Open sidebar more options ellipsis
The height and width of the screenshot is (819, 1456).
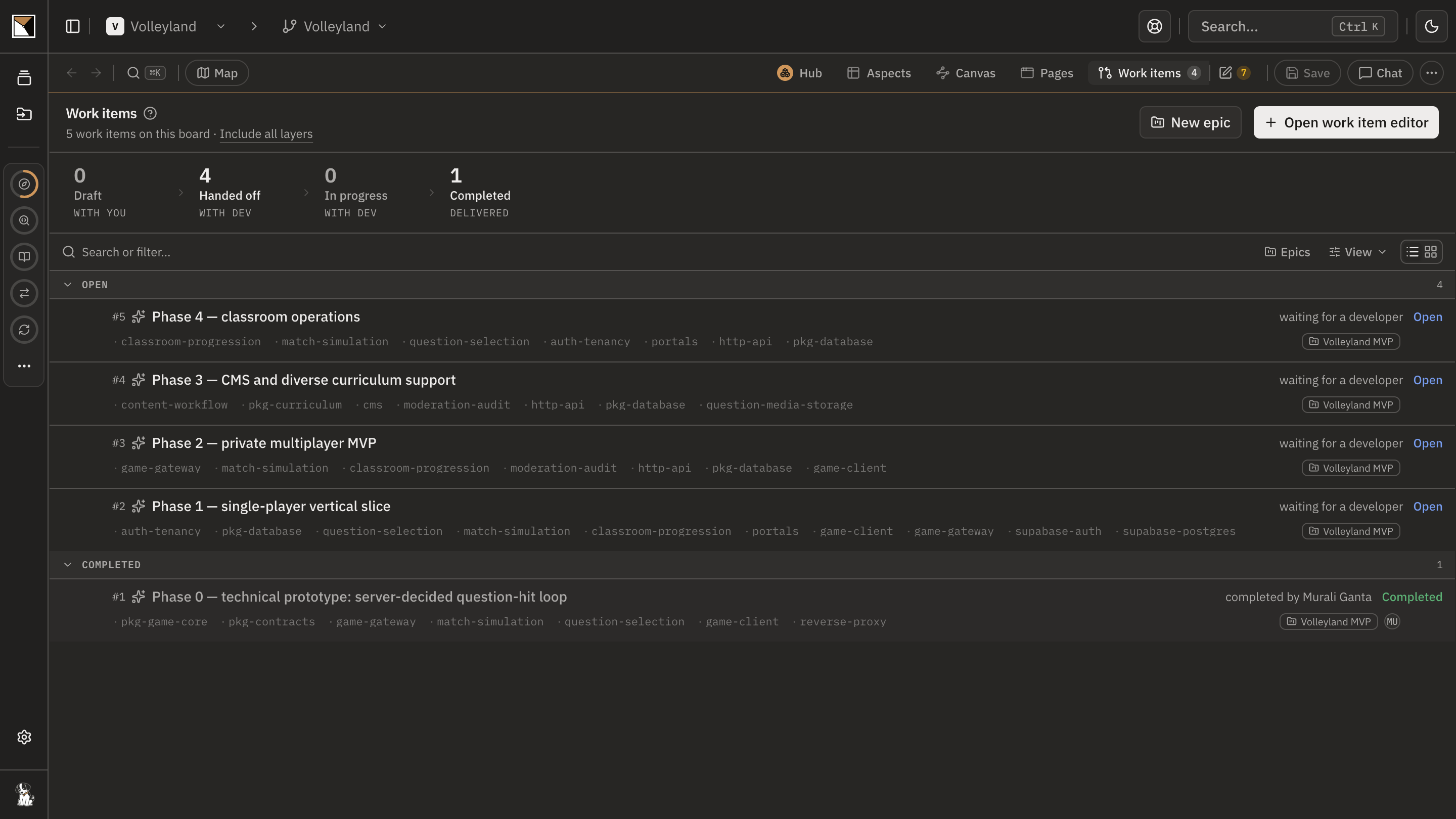[x=24, y=366]
